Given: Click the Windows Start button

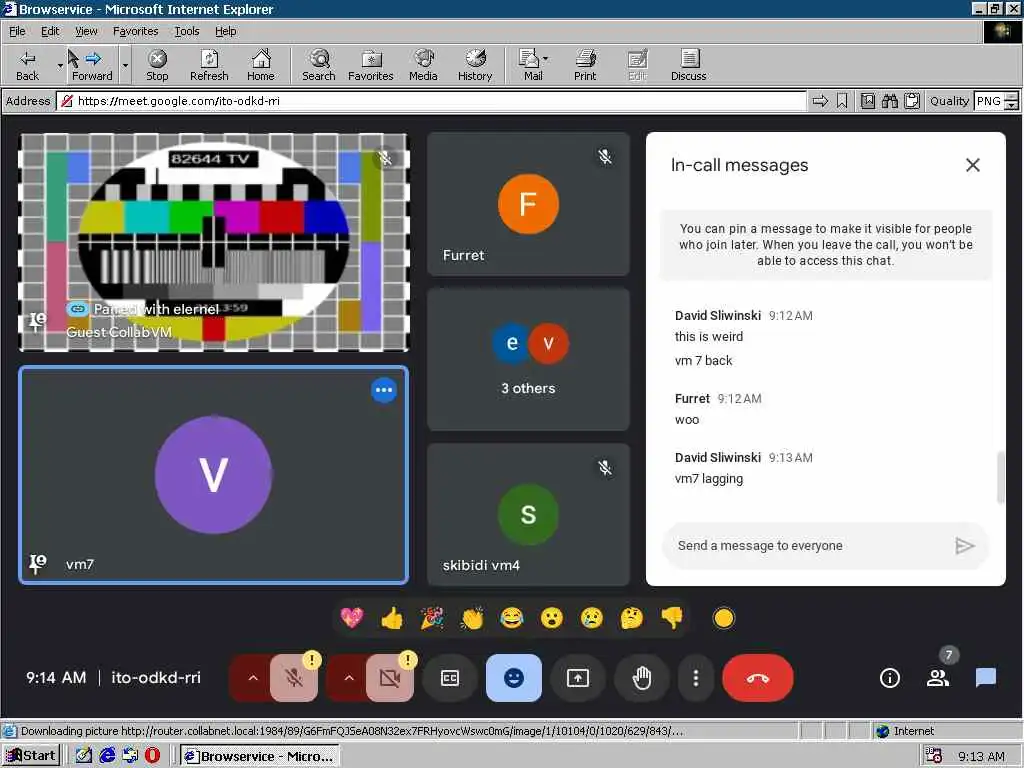Looking at the screenshot, I should tap(31, 756).
